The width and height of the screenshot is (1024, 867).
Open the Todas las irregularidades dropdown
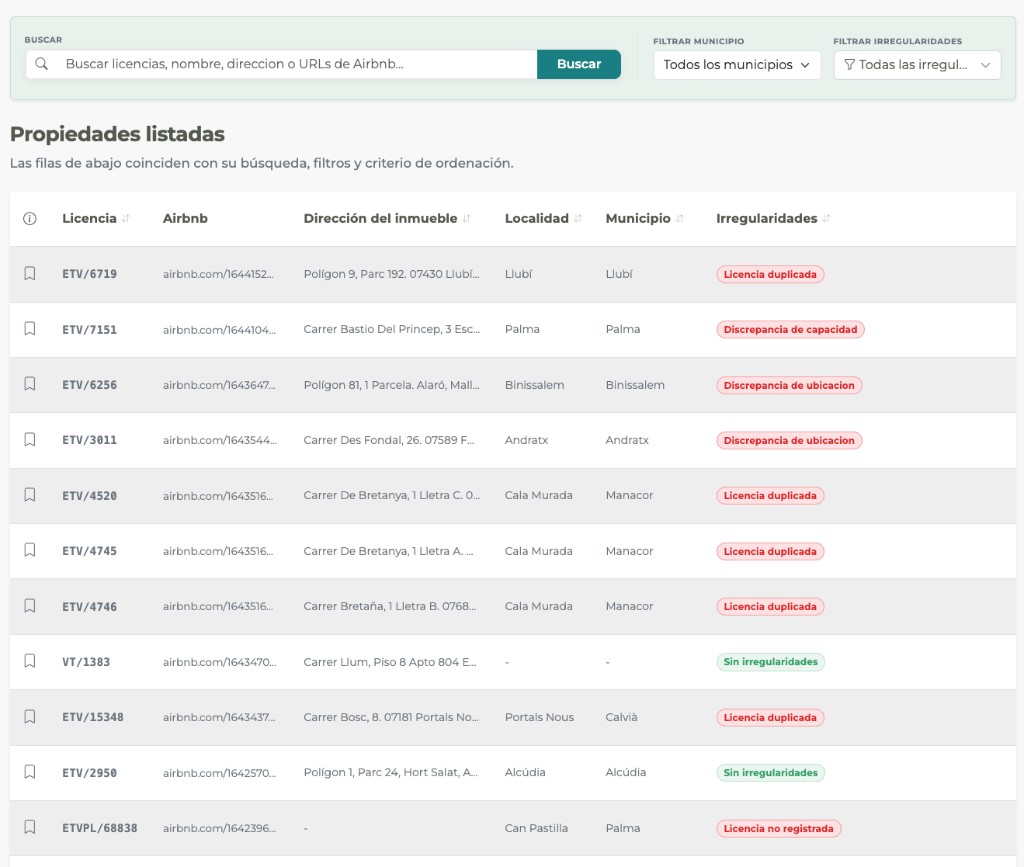917,64
